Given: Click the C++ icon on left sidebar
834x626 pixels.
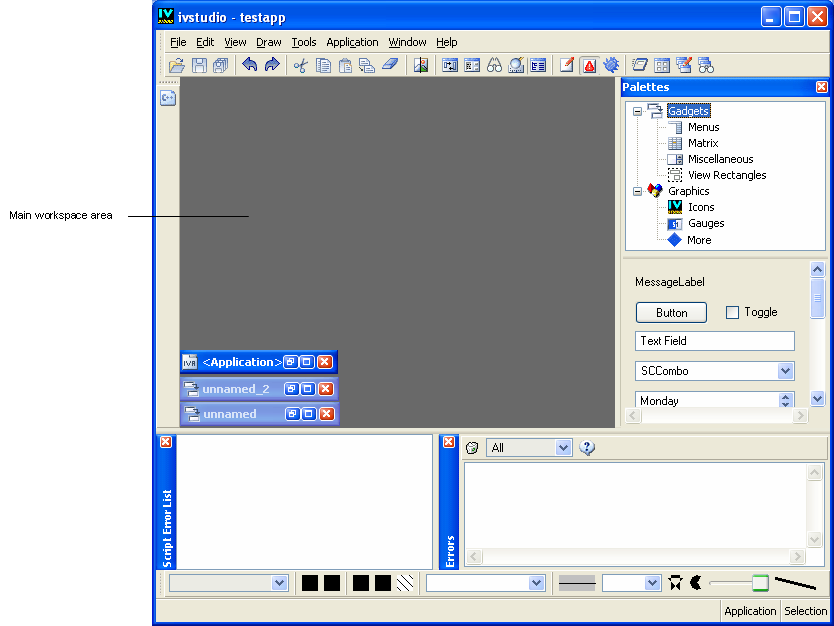Looking at the screenshot, I should [168, 98].
